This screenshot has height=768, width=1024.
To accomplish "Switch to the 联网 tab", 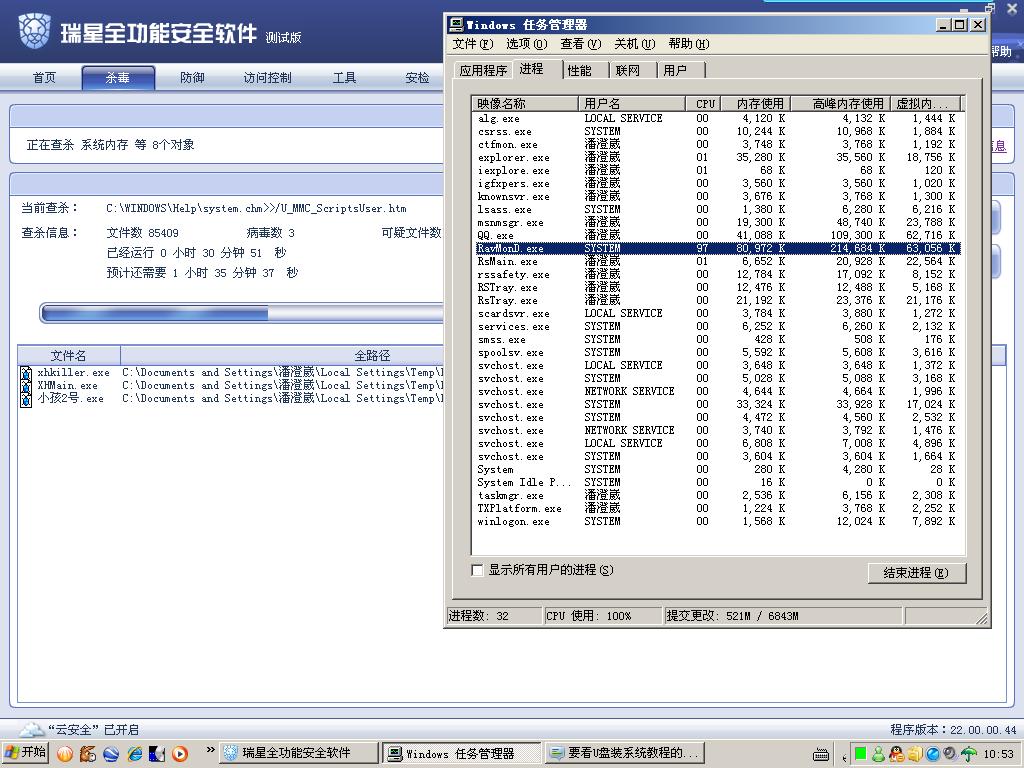I will click(x=628, y=71).
